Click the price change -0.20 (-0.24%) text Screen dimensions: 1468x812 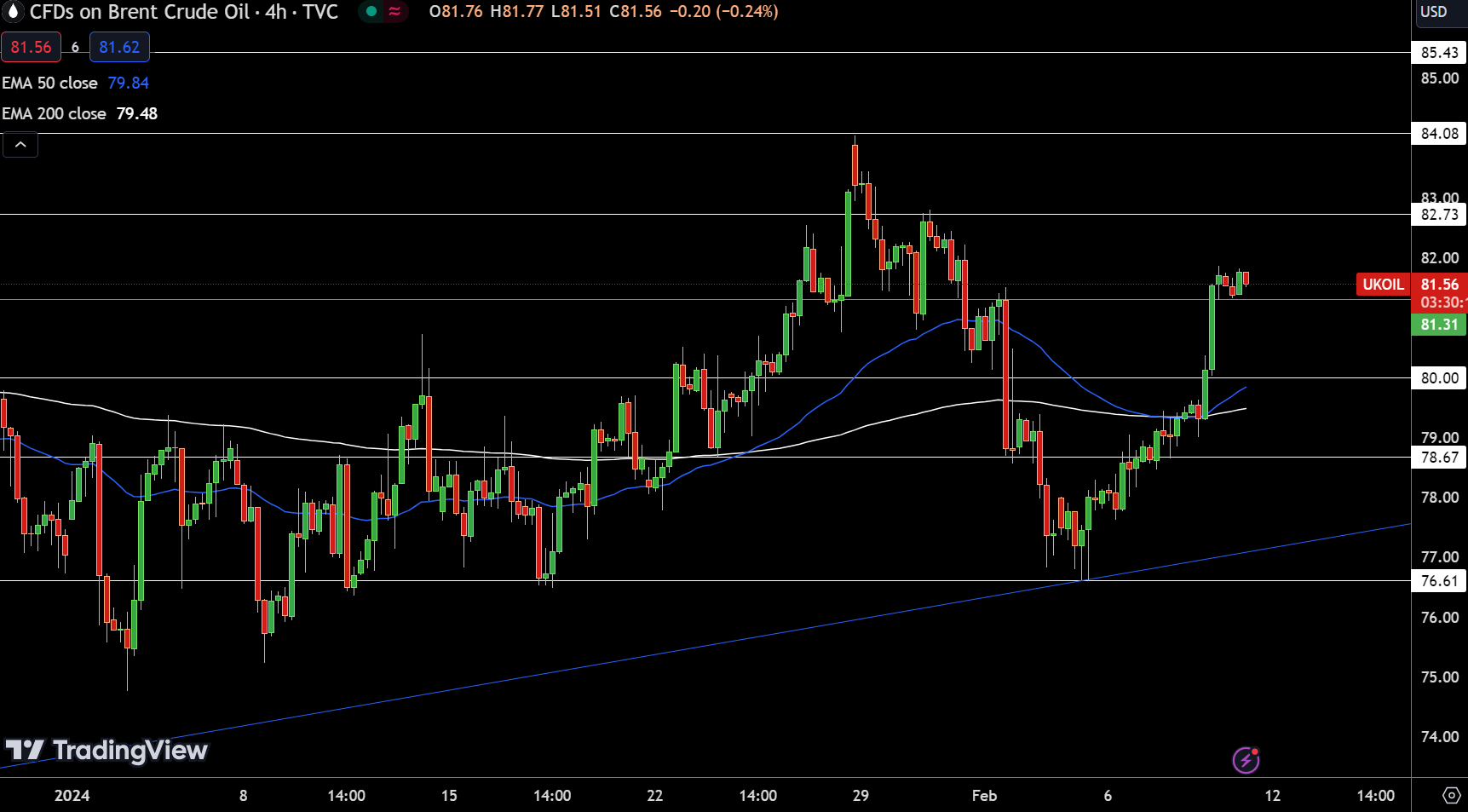click(x=725, y=12)
